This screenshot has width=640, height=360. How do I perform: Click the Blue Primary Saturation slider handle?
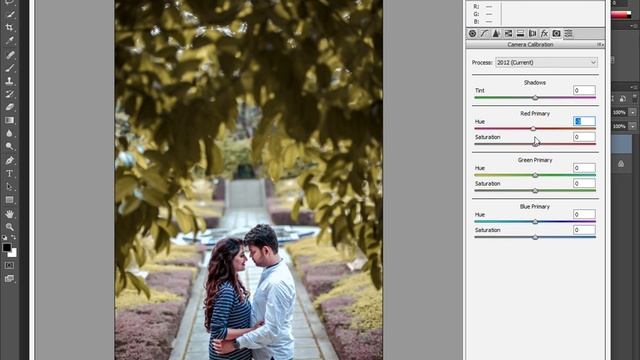pos(535,237)
